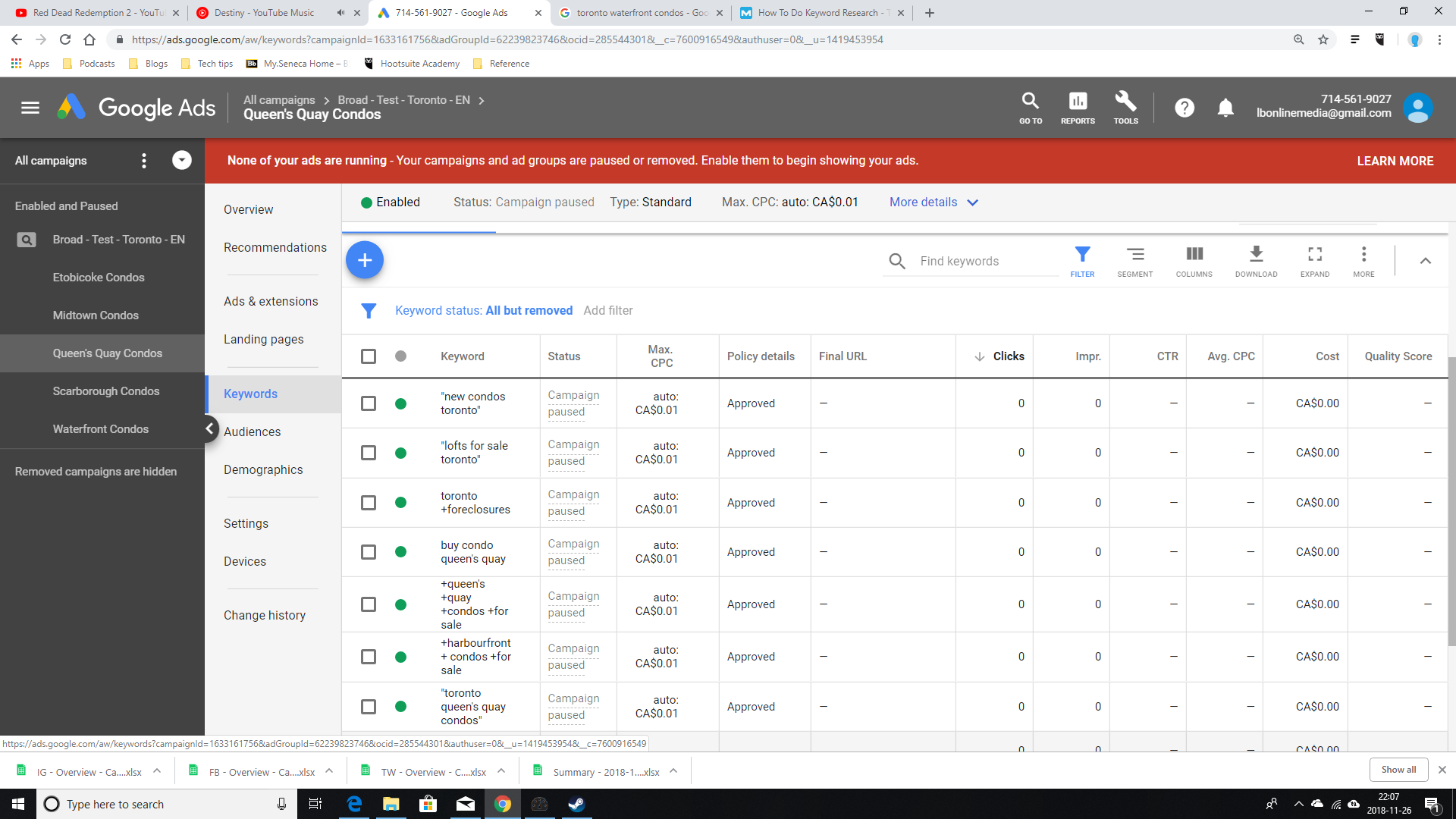Open the Ads & extensions menu item
Screen dimensions: 1456x819
point(271,301)
